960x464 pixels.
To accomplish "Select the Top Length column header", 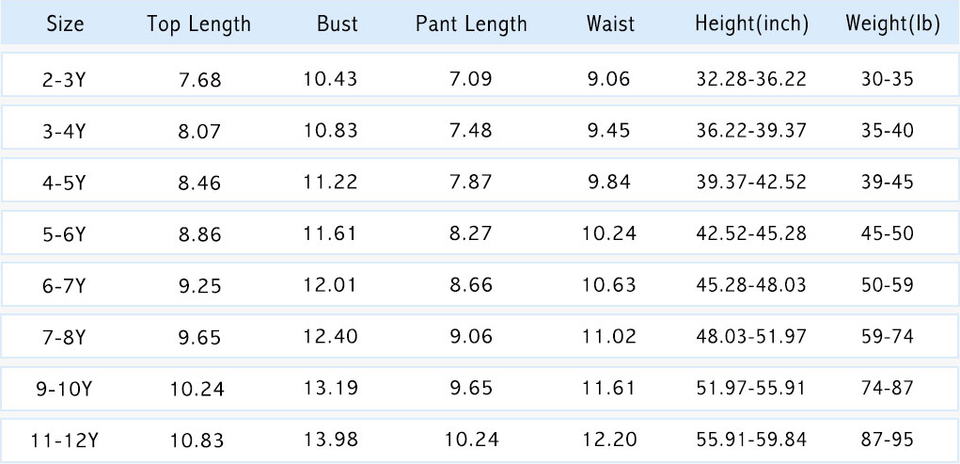I will point(199,24).
